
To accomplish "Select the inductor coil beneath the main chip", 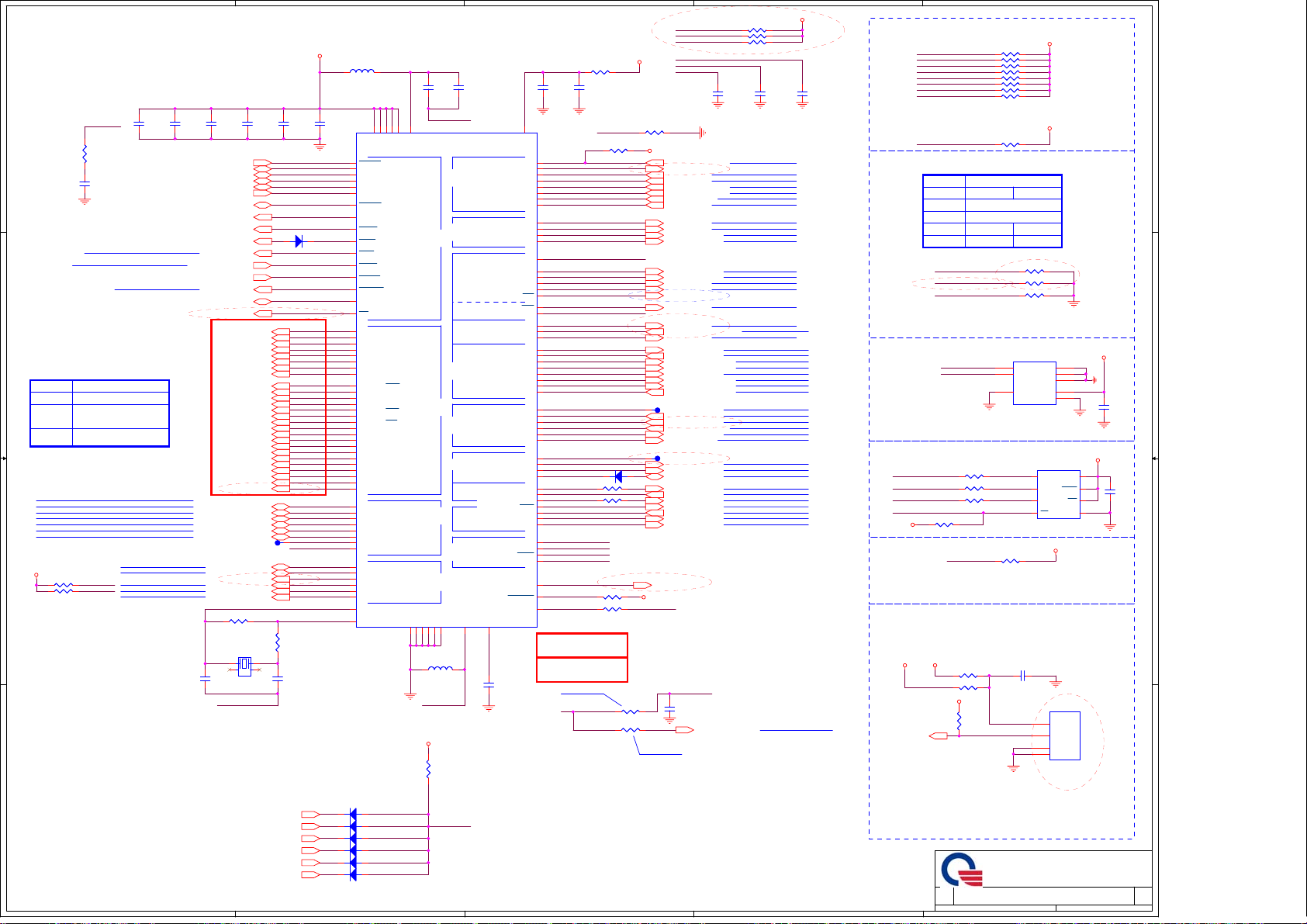I will point(441,668).
